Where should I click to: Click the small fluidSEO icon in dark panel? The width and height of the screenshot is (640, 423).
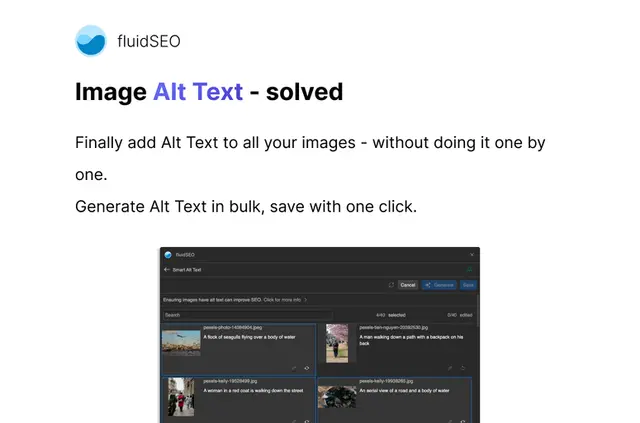(x=168, y=255)
